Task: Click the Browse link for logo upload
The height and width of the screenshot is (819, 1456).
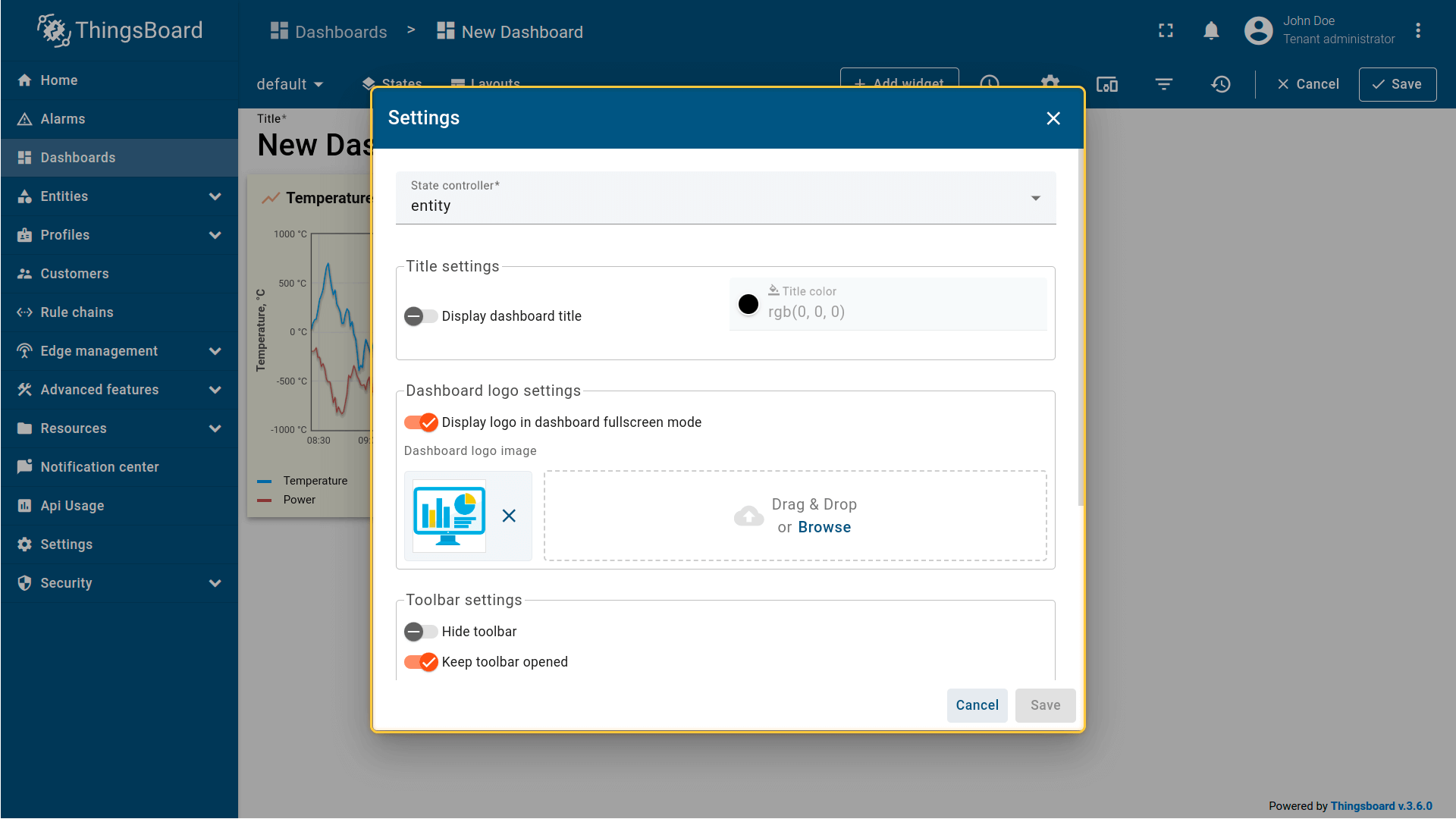Action: click(x=824, y=527)
